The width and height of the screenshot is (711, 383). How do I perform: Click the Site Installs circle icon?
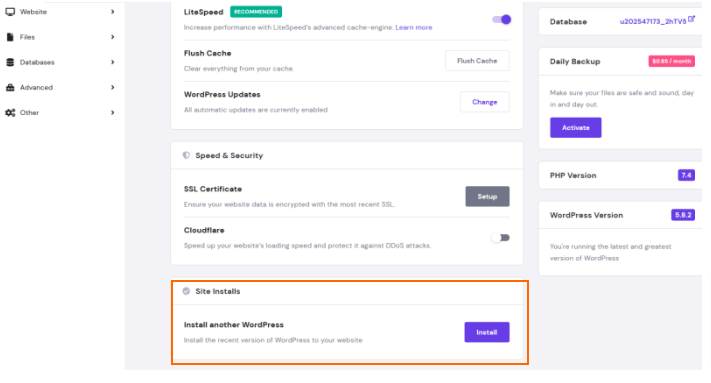tap(186, 291)
